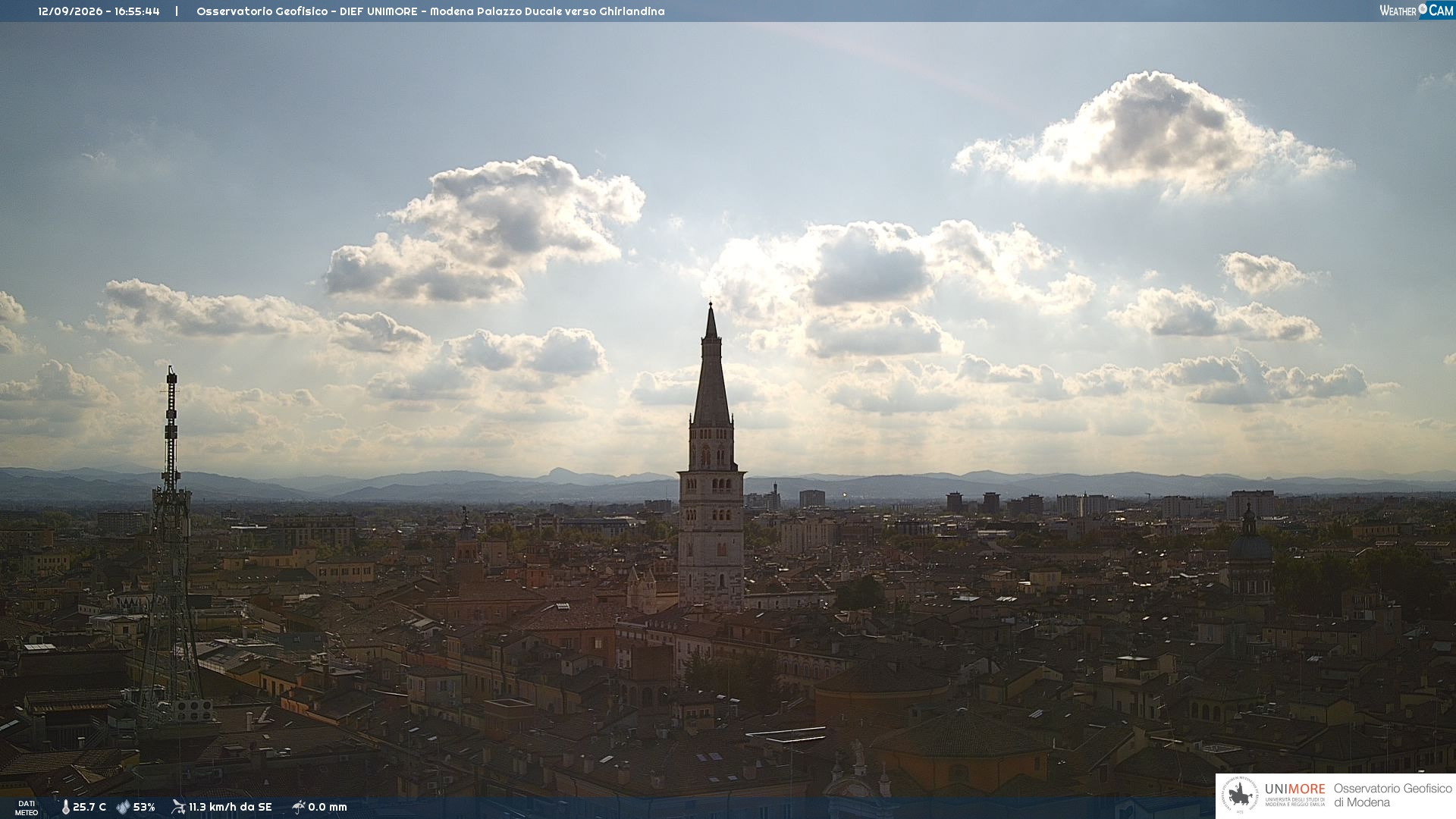Click Osservatorio Geofisico di Modena text
The width and height of the screenshot is (1456, 819).
tap(1392, 795)
